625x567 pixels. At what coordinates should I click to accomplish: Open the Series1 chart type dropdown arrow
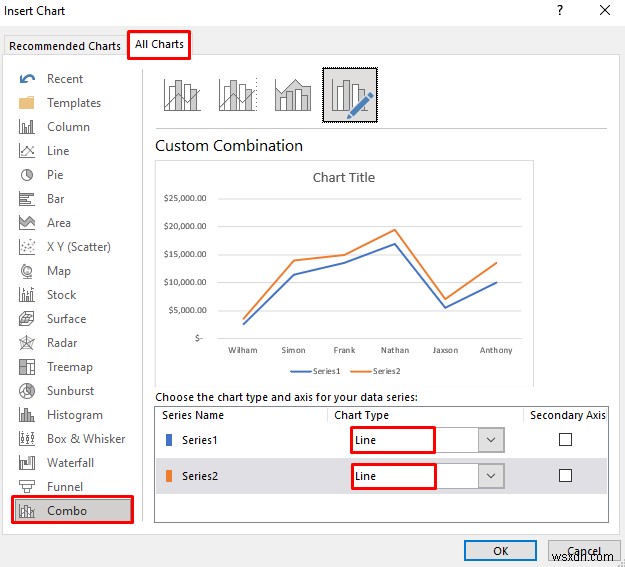(x=491, y=440)
